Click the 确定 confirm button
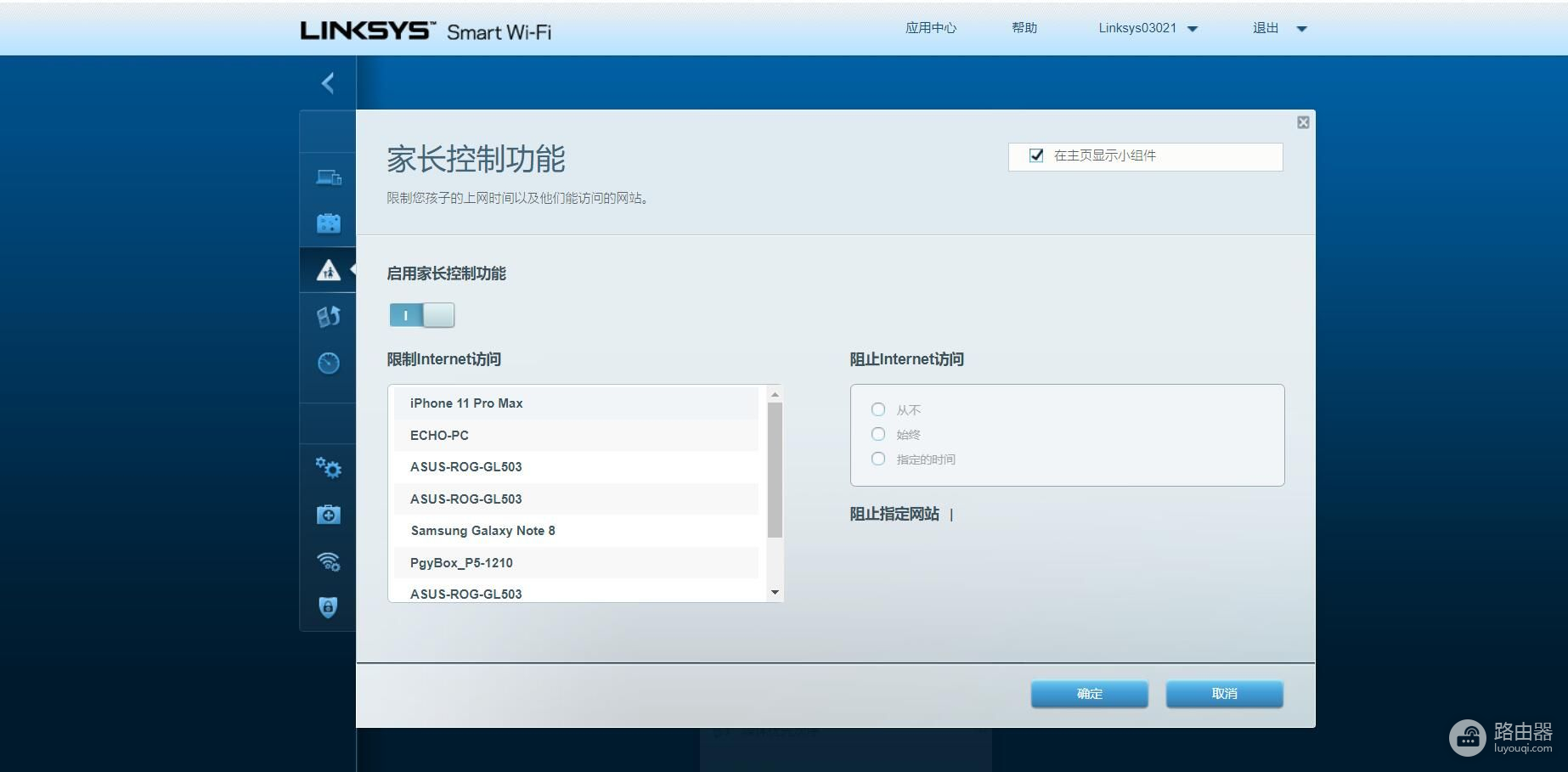Viewport: 1568px width, 772px height. [x=1089, y=694]
